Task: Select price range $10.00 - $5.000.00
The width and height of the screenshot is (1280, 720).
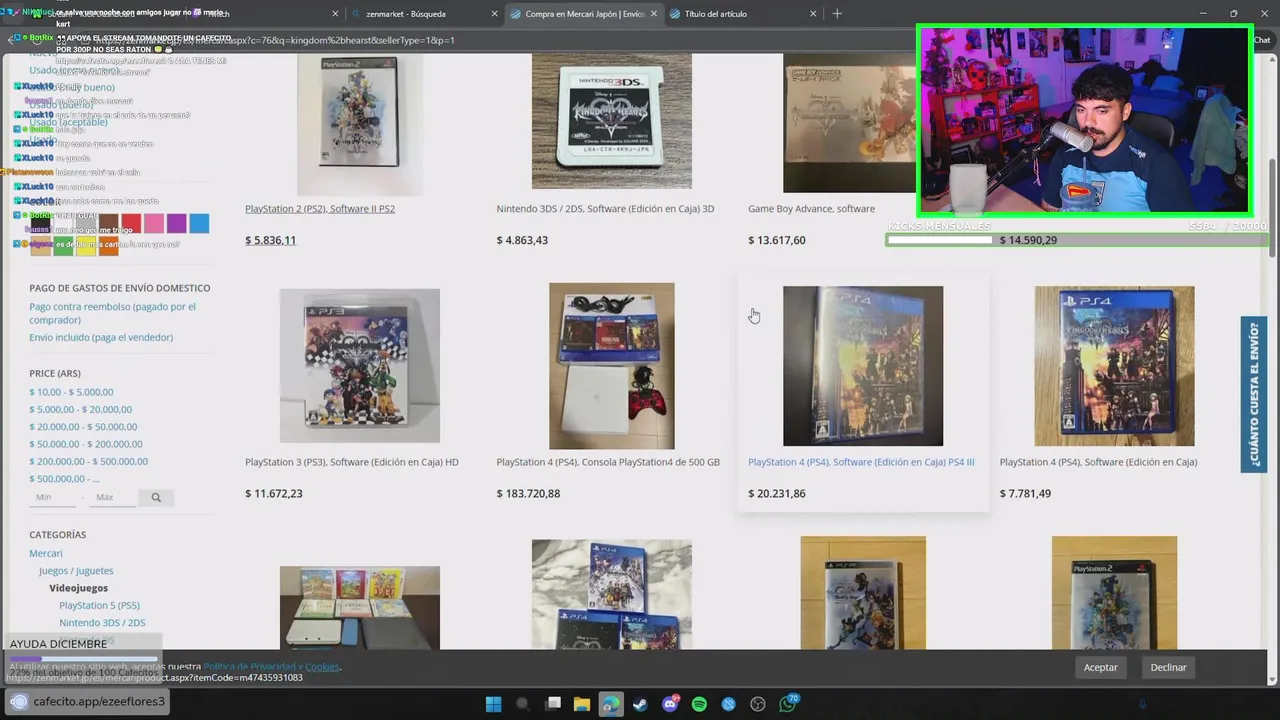Action: pos(71,392)
